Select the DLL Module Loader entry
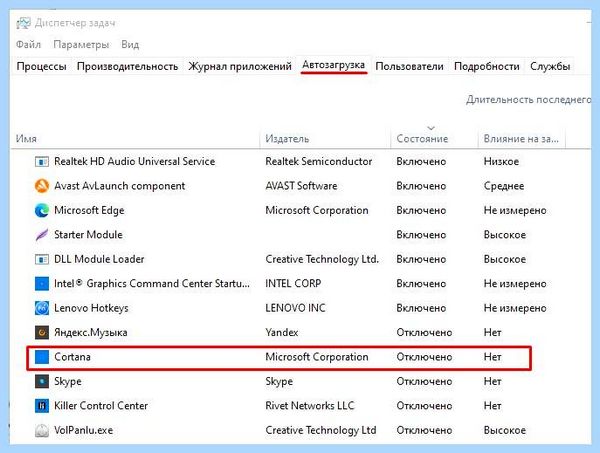Viewport: 600px width, 453px height. point(99,259)
